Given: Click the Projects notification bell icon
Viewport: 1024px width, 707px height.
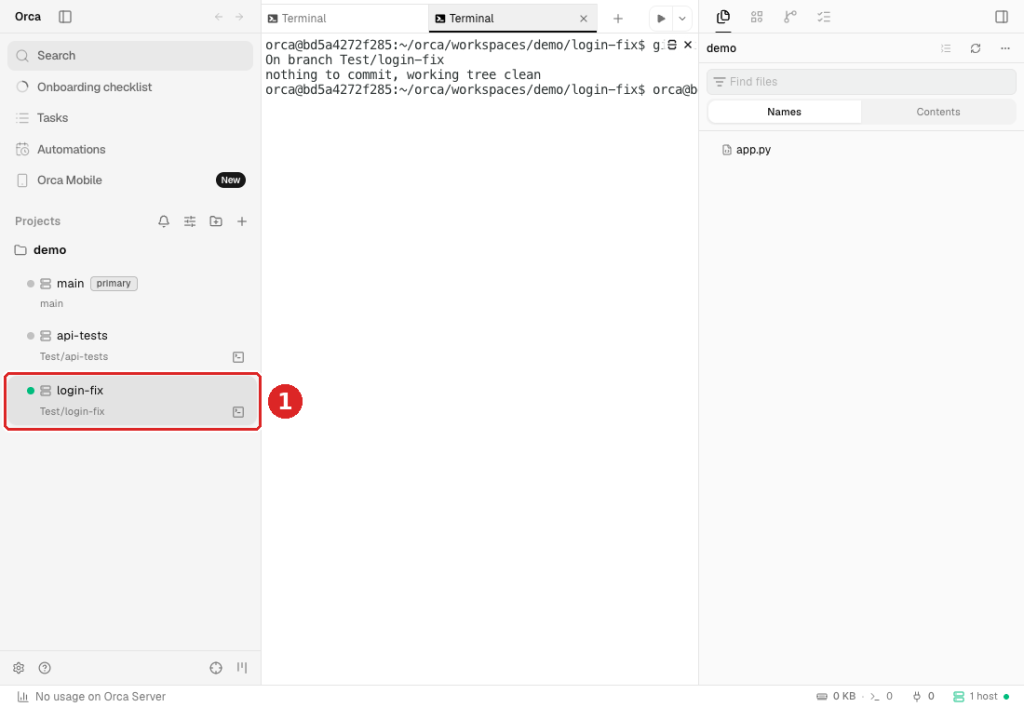Looking at the screenshot, I should pos(164,221).
